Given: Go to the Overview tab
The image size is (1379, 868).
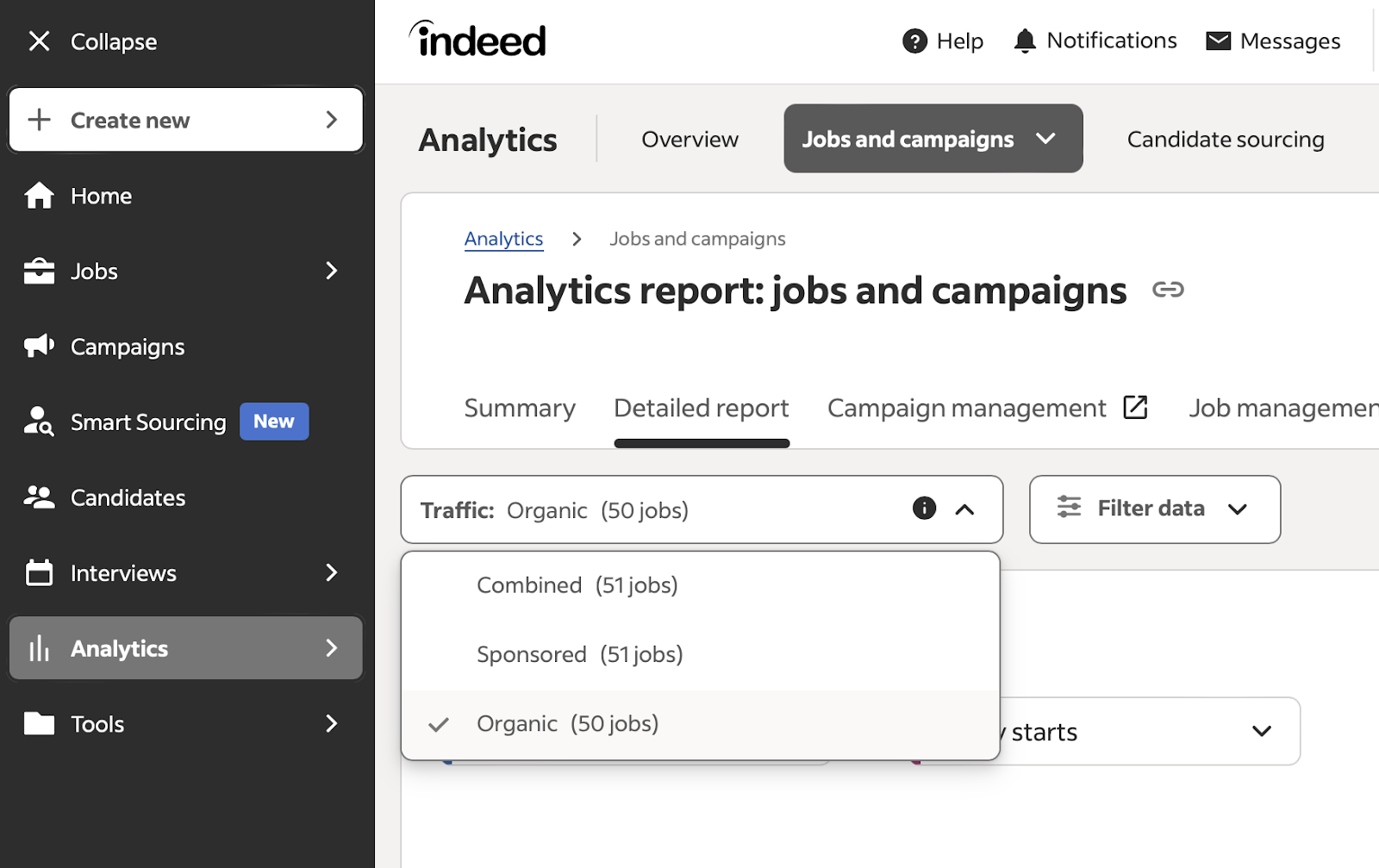Looking at the screenshot, I should click(689, 139).
